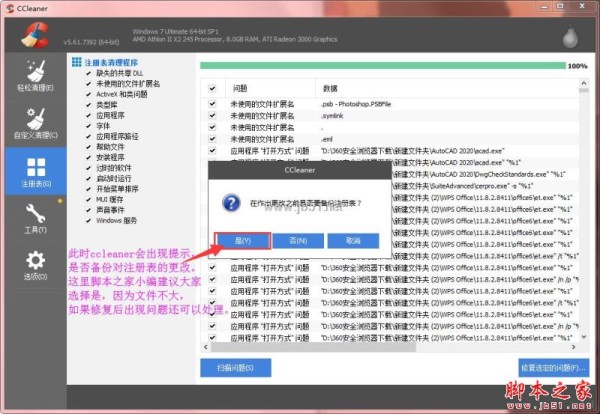Open the 选项 (Options) gear section

pyautogui.click(x=34, y=265)
